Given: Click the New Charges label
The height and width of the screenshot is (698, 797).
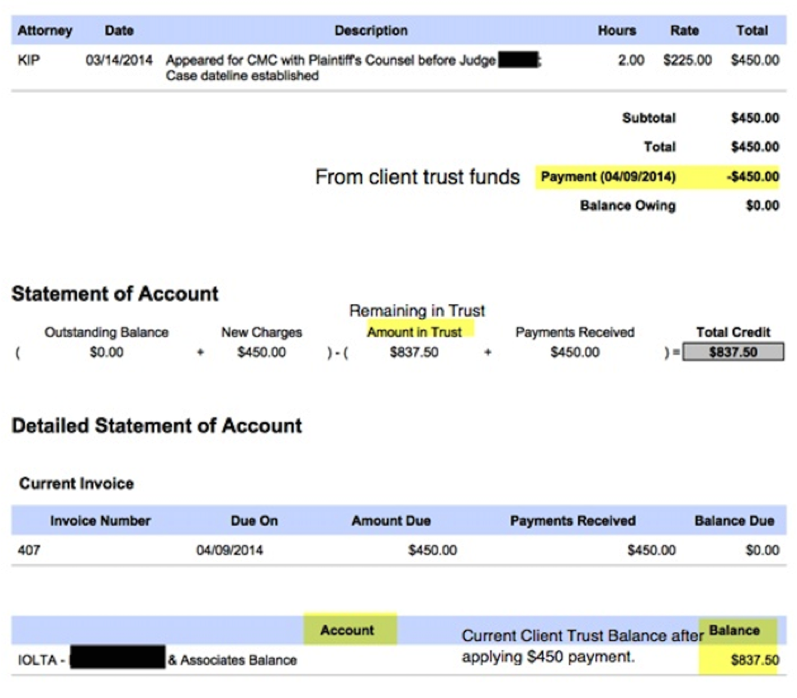Looking at the screenshot, I should pos(261,332).
